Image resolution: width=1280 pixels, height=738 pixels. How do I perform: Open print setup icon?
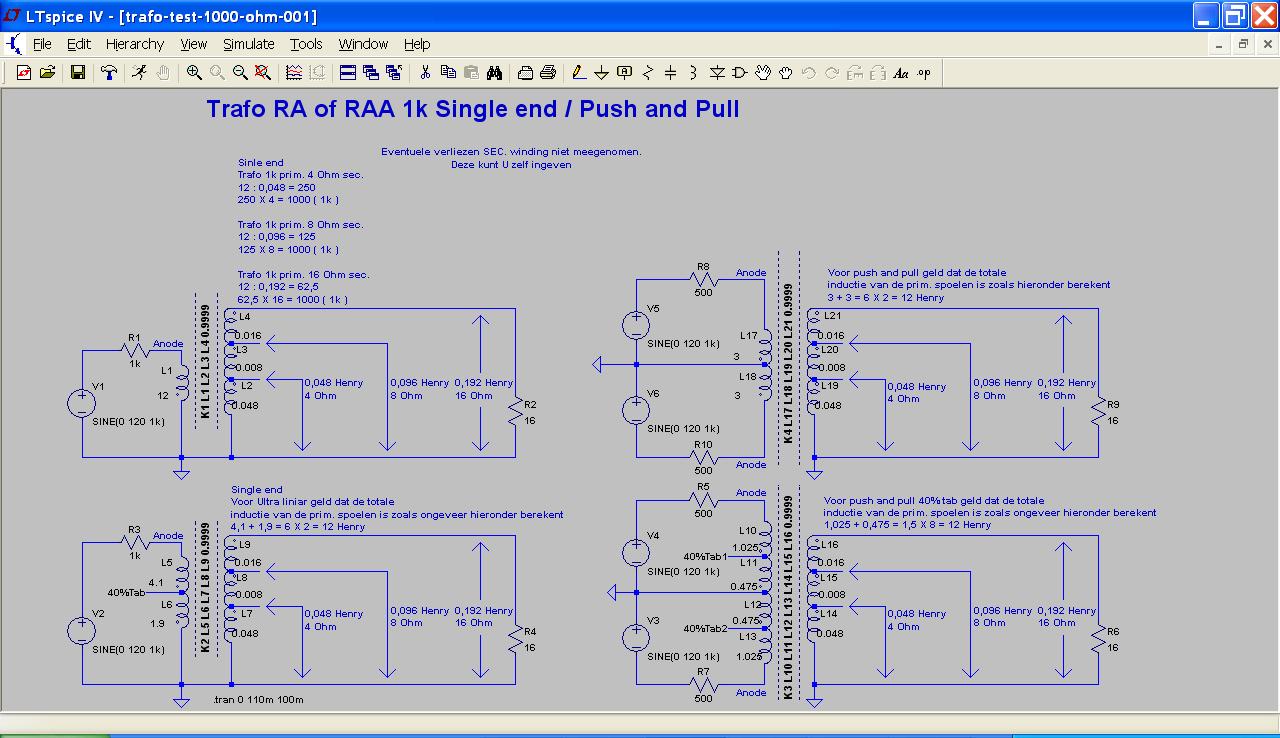point(525,72)
